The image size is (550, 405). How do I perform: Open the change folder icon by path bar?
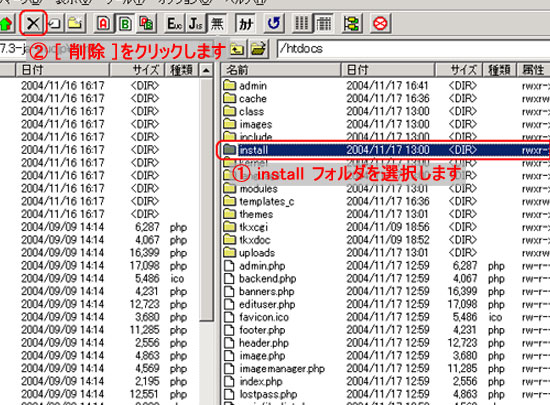click(x=259, y=49)
